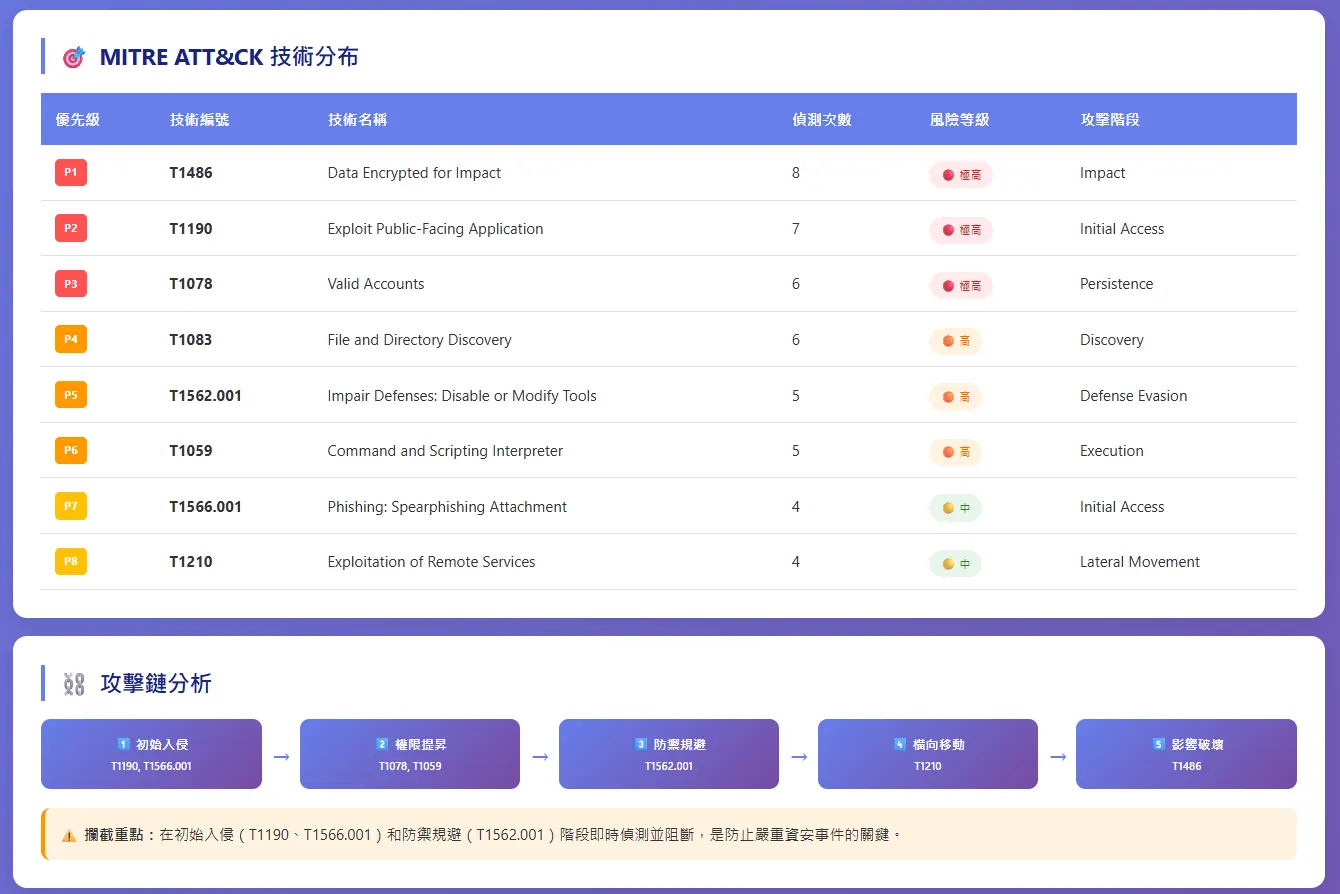Click the 'Data Encrypted for Impact' technique name
This screenshot has height=894, width=1340.
click(414, 173)
